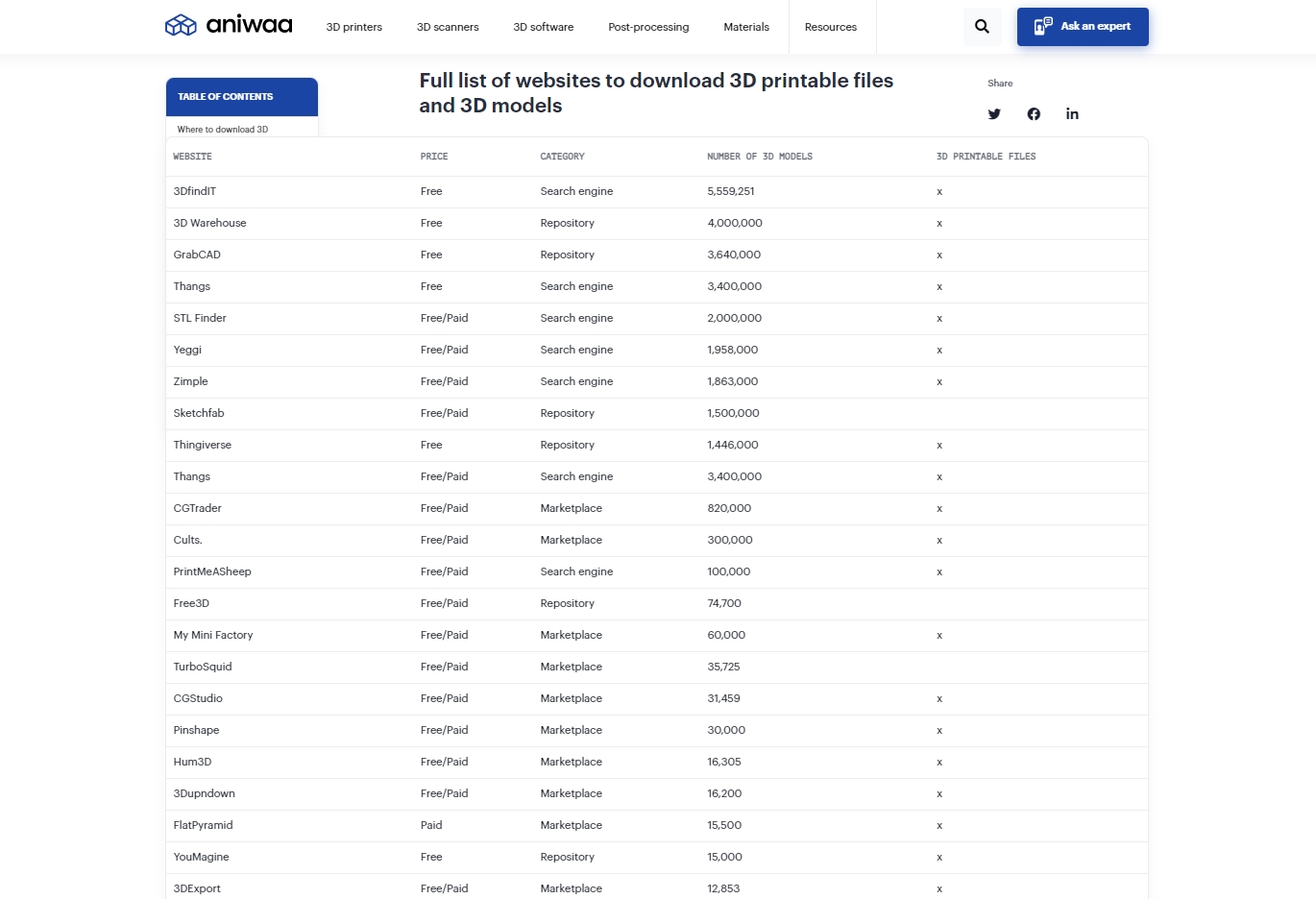This screenshot has width=1316, height=899.
Task: Select the Free3D website cell
Action: (x=191, y=603)
